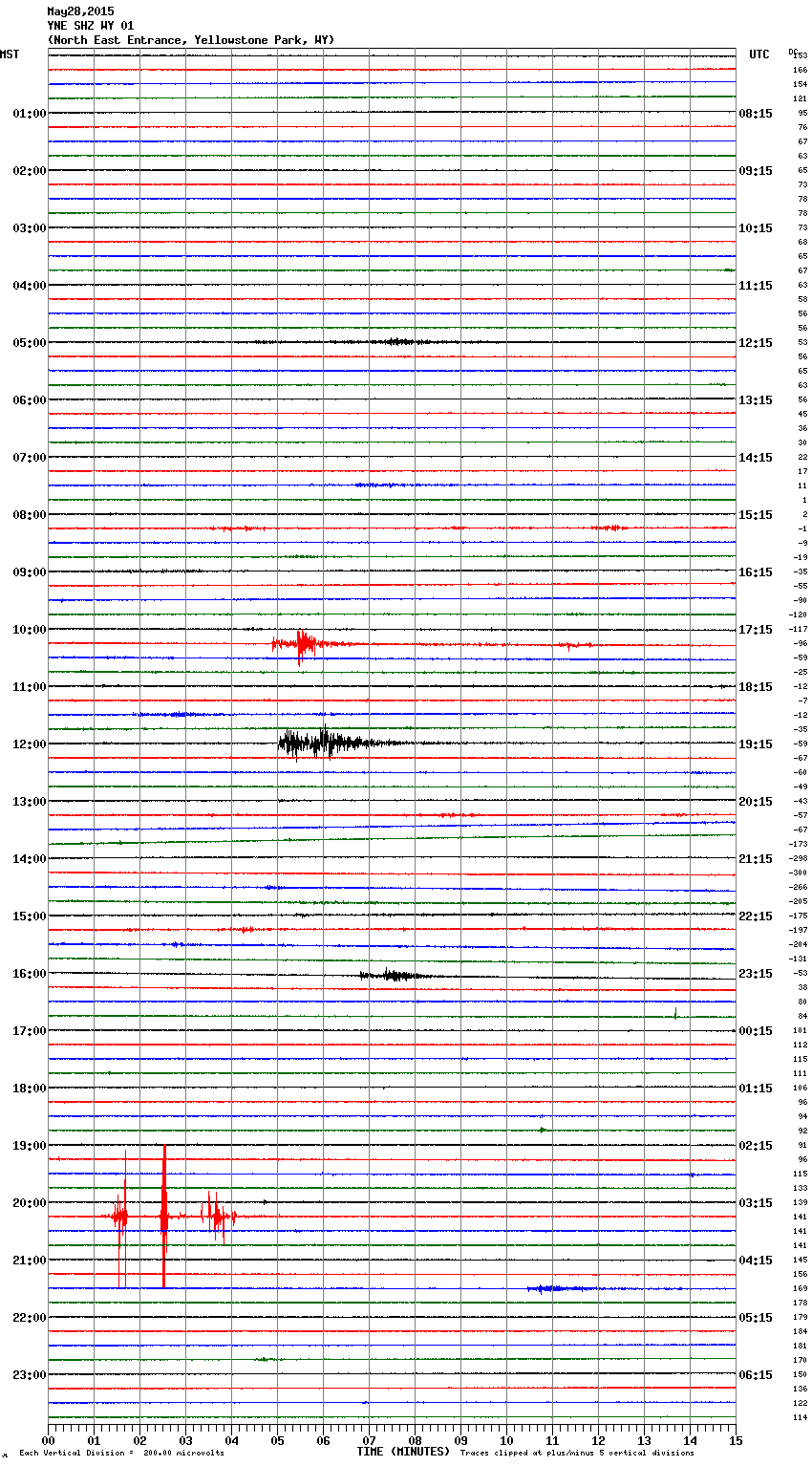Click the 05:00 MST time label
Screen dimensions: 812x1466
click(30, 343)
